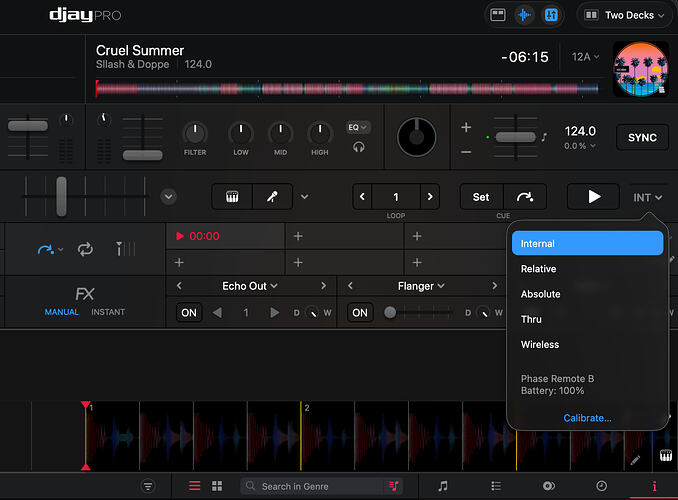Toggle Echo Out effect ON button
The height and width of the screenshot is (500, 678).
tap(189, 313)
